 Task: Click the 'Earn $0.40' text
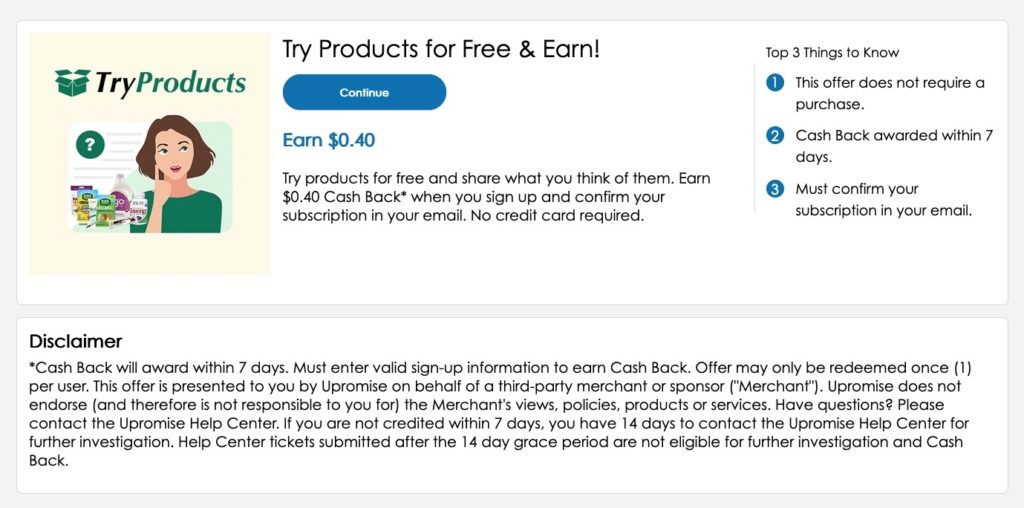328,140
